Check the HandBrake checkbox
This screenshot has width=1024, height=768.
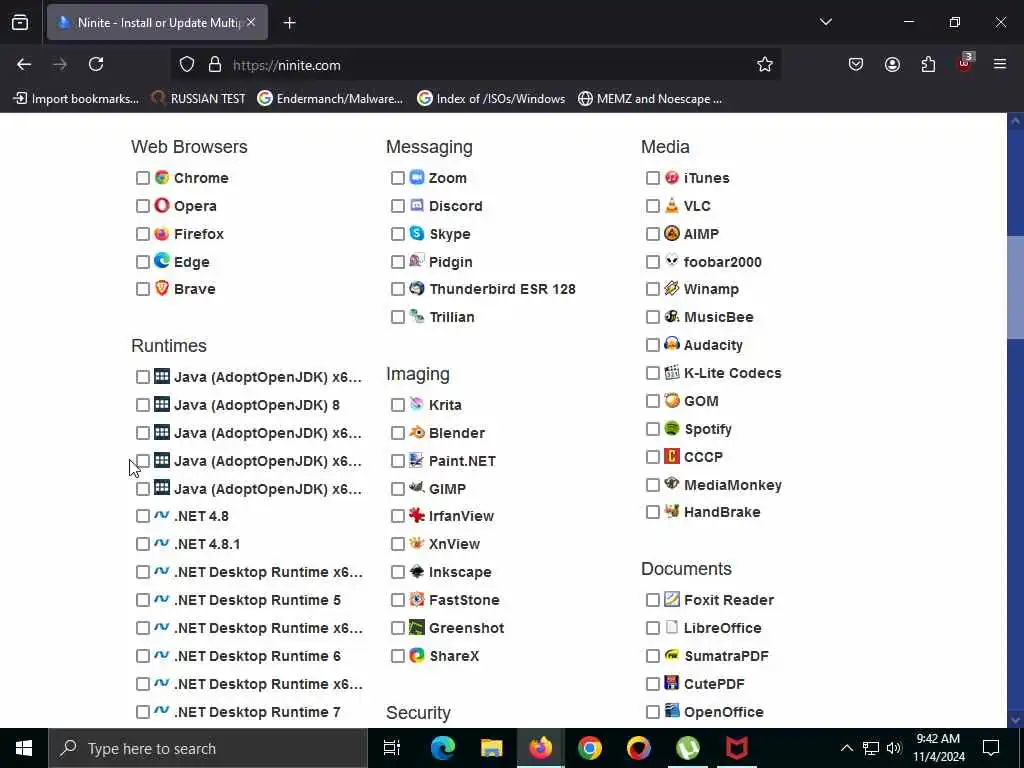coord(652,513)
